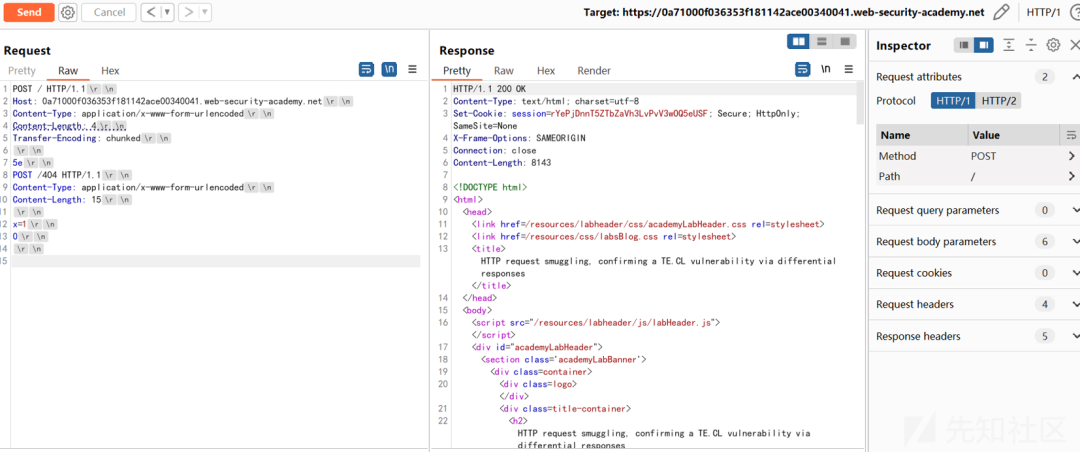Open the Render tab in the Response panel
The image size is (1080, 452).
tap(594, 70)
